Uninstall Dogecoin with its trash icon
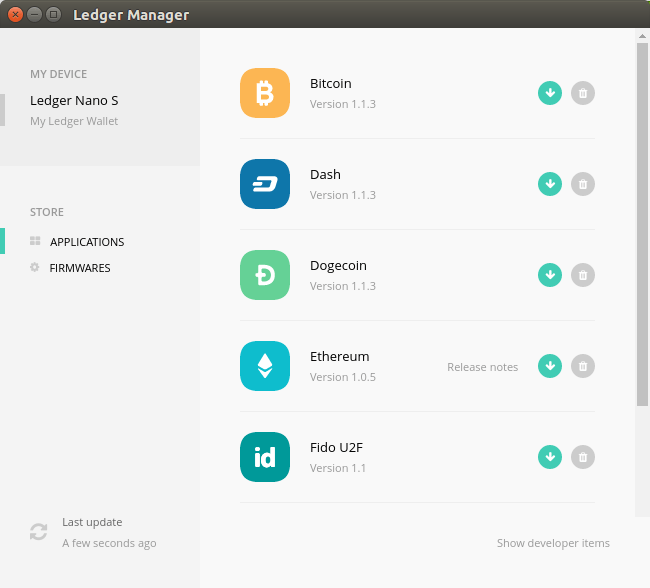650x588 pixels. coord(582,275)
